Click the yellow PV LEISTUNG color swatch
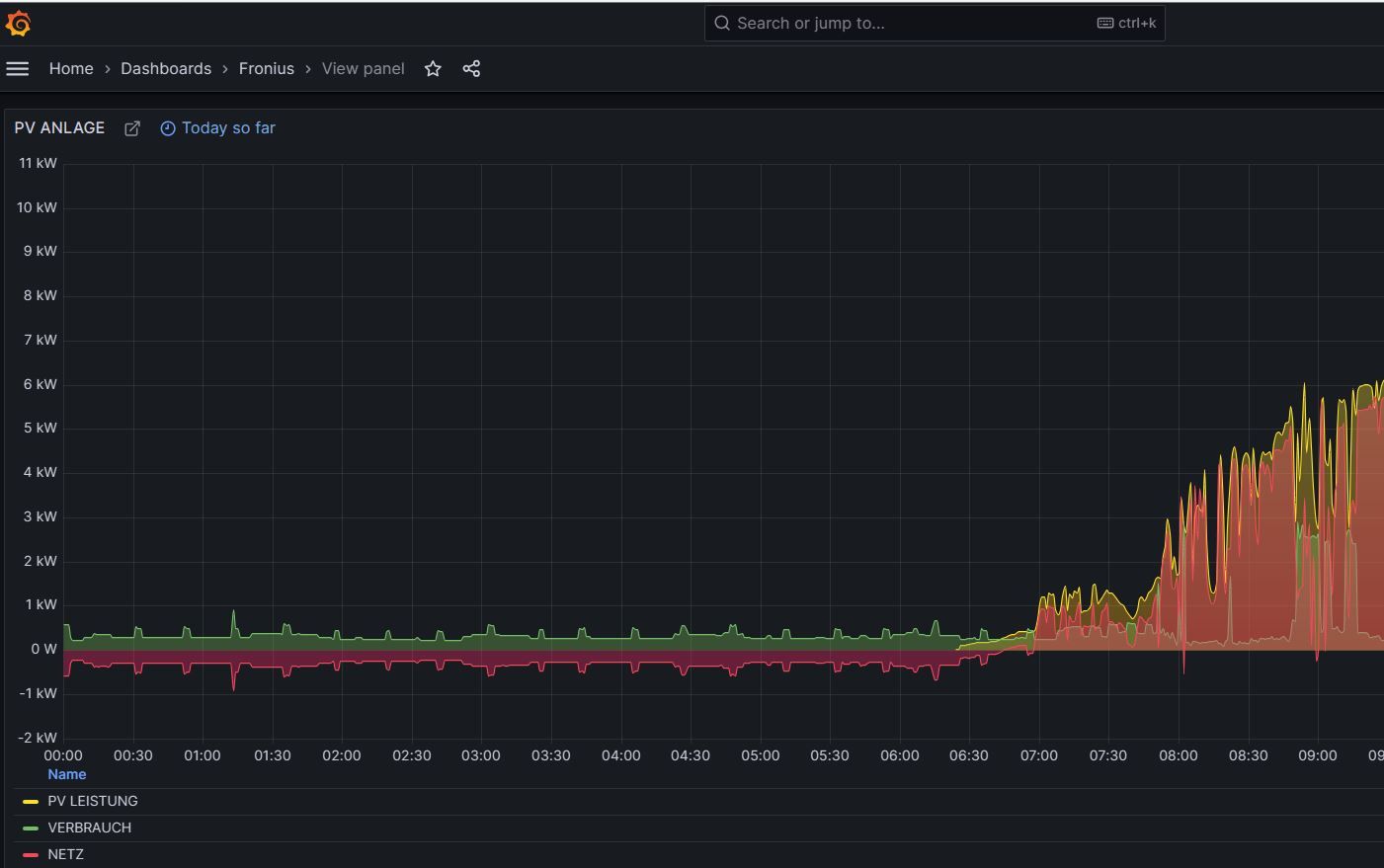The height and width of the screenshot is (868, 1384). pos(31,802)
